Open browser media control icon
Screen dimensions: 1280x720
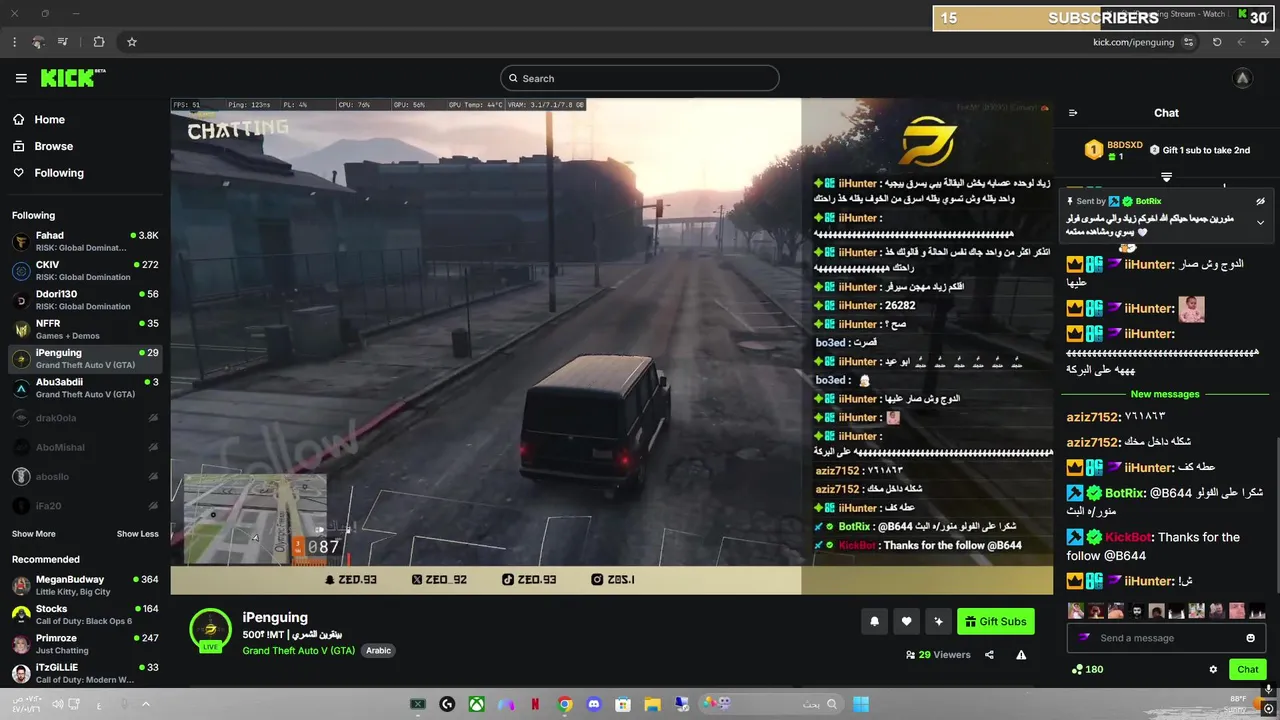63,42
